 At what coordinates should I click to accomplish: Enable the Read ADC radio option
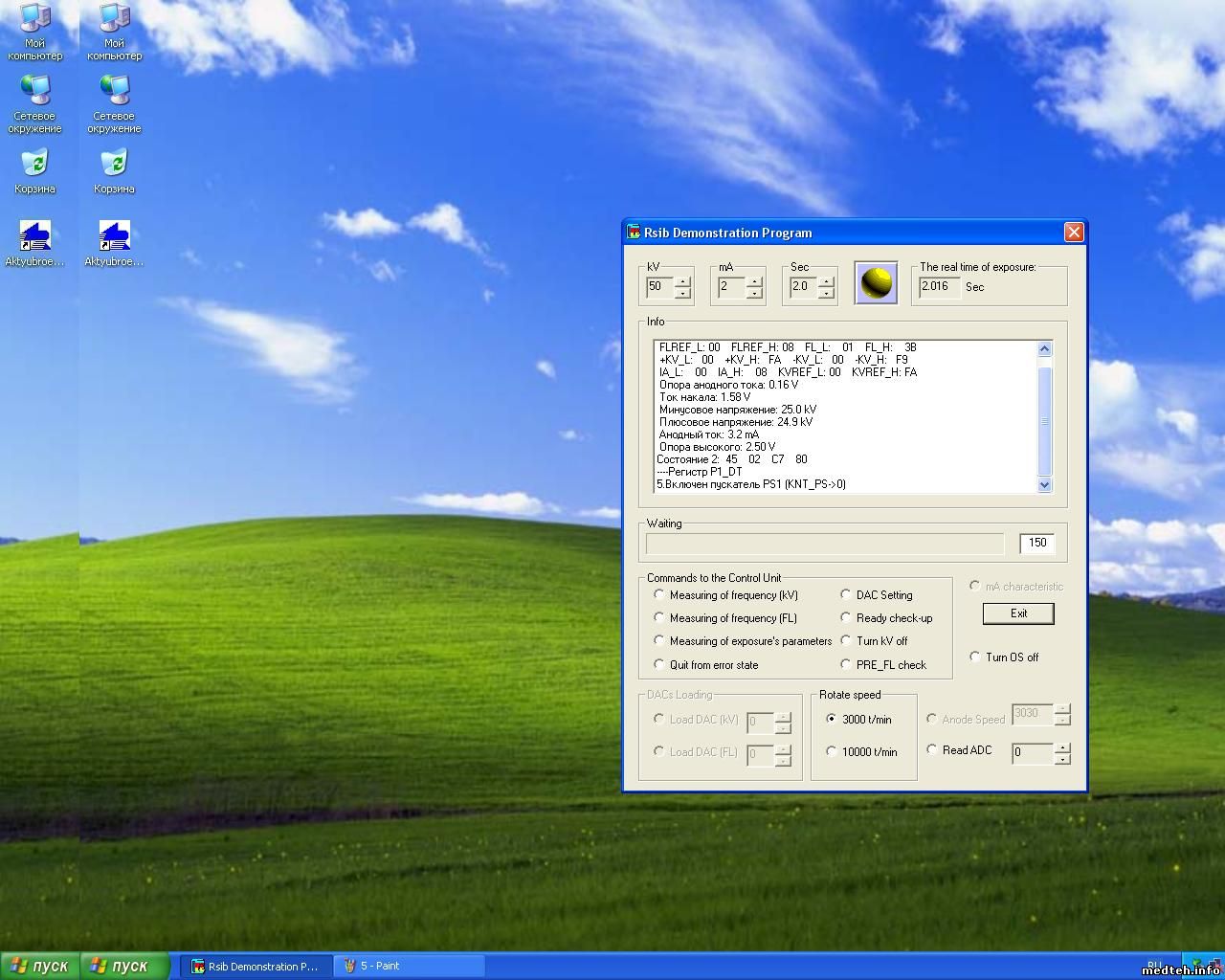(x=932, y=750)
